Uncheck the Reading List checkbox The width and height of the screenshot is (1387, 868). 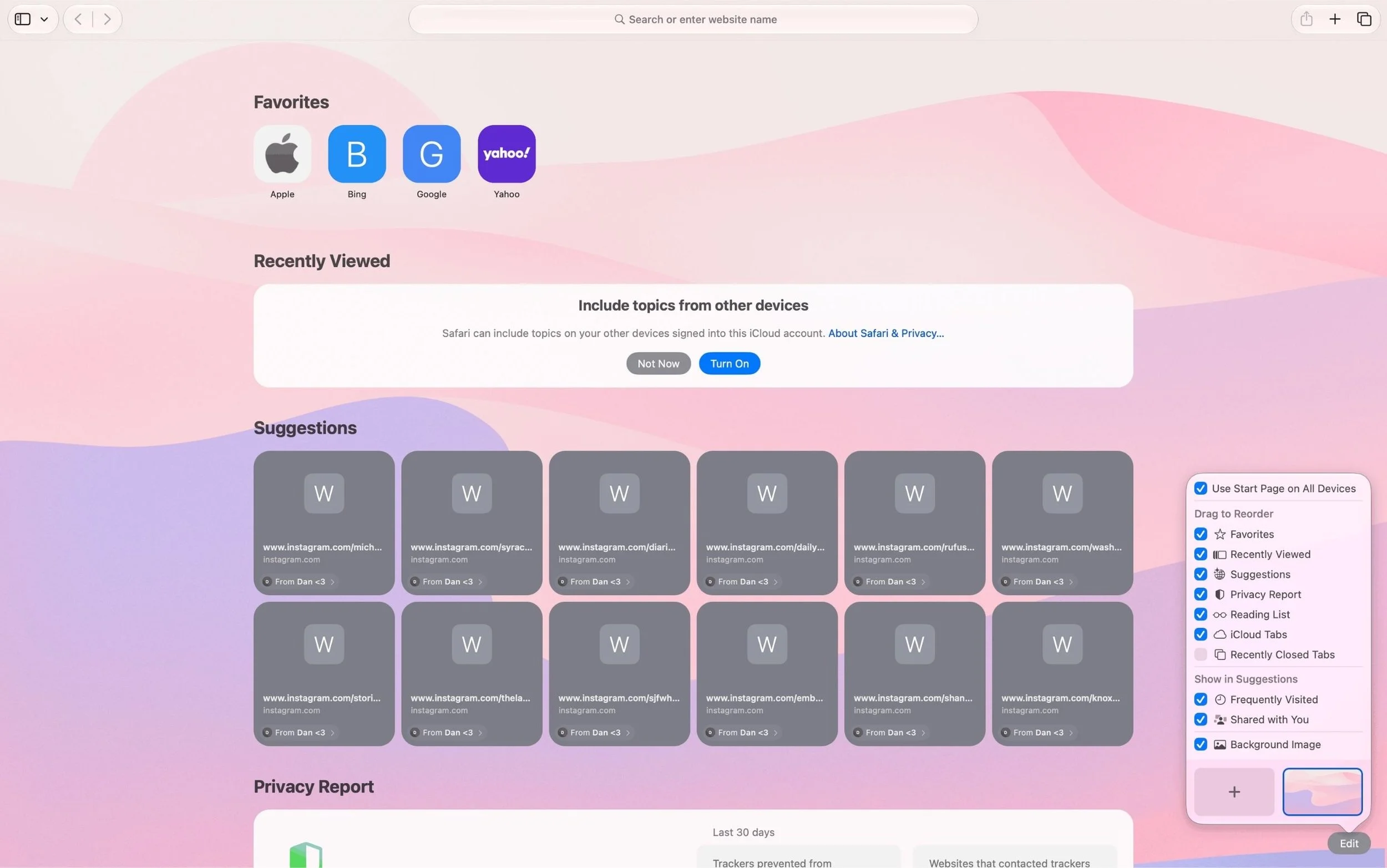click(1201, 615)
